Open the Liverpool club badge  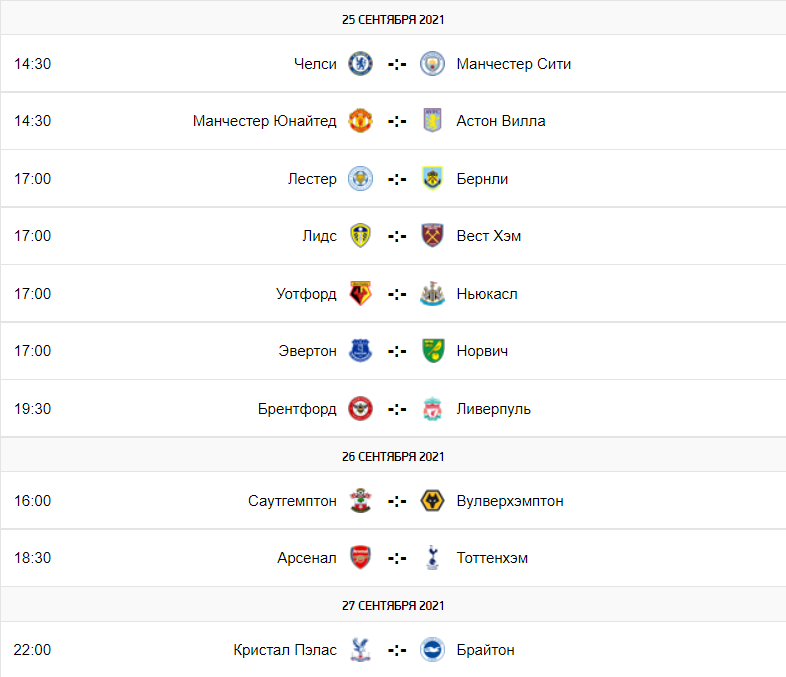tap(432, 409)
